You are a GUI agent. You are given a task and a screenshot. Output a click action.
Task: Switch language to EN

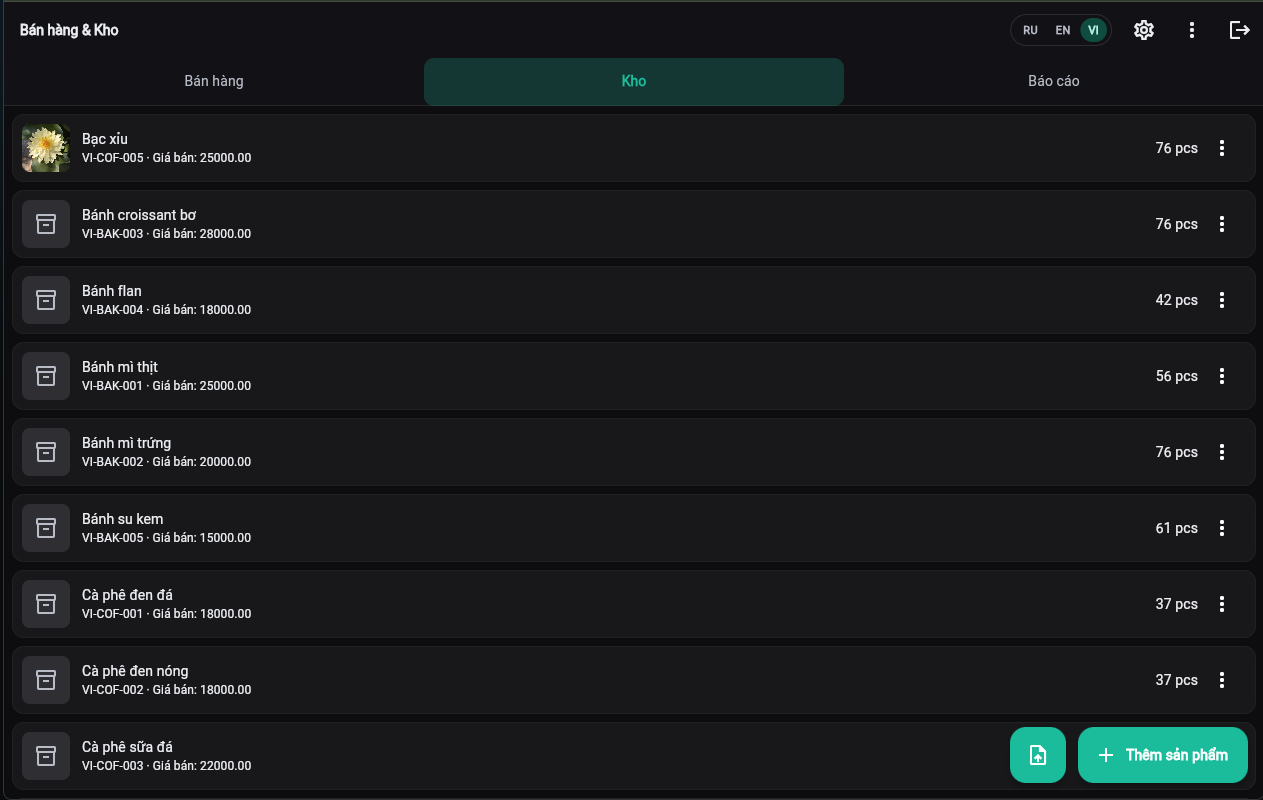(x=1063, y=30)
